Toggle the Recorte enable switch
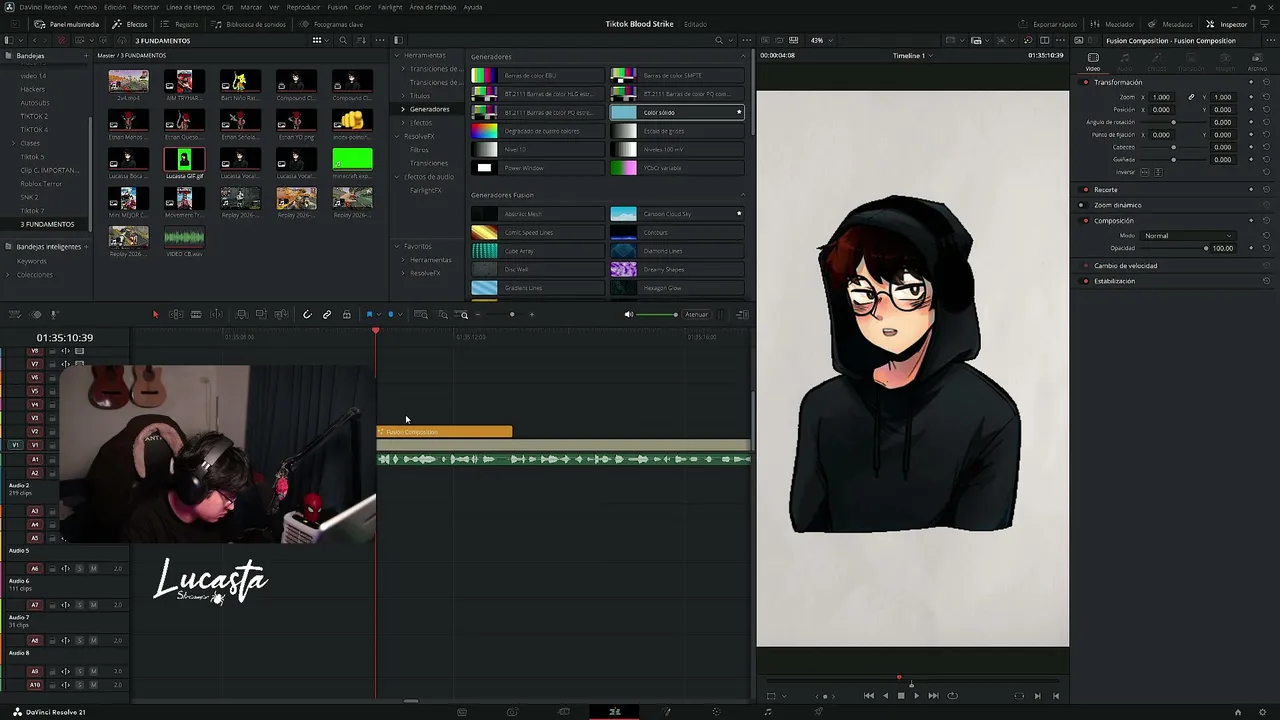 (x=1086, y=190)
